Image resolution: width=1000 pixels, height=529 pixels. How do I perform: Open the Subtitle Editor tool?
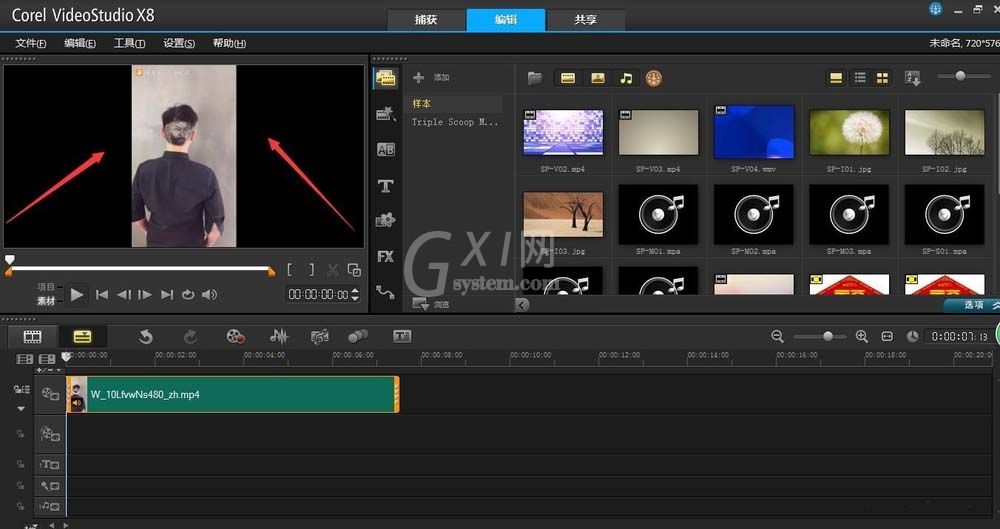(x=402, y=336)
